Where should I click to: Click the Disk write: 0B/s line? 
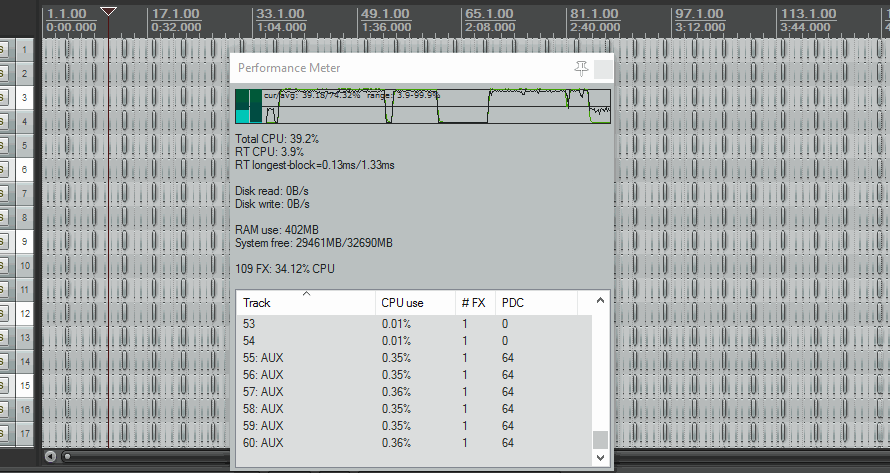pyautogui.click(x=272, y=204)
